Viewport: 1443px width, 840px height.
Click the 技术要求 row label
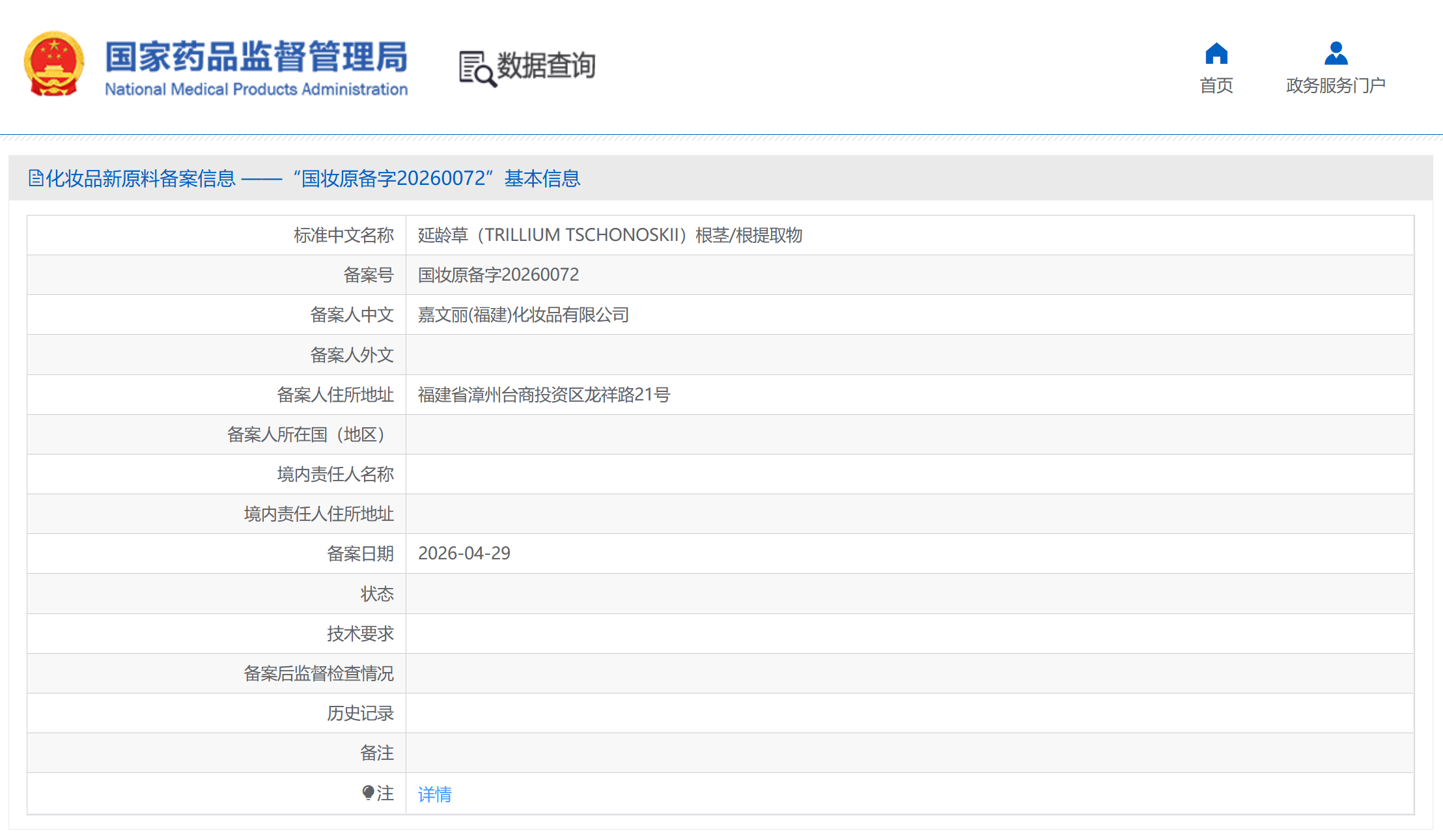[x=360, y=634]
